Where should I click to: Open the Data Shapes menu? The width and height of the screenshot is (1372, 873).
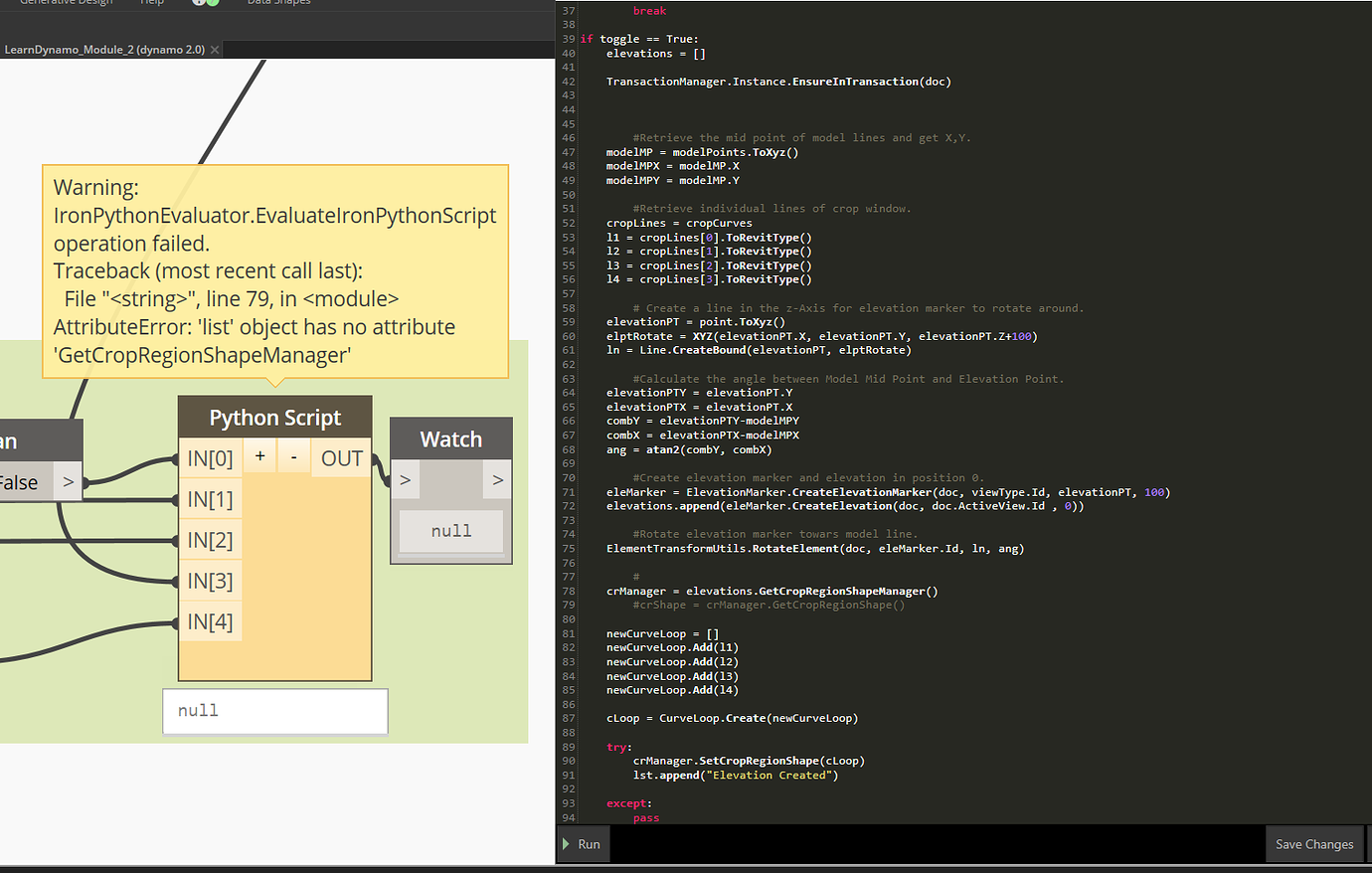pos(278,3)
